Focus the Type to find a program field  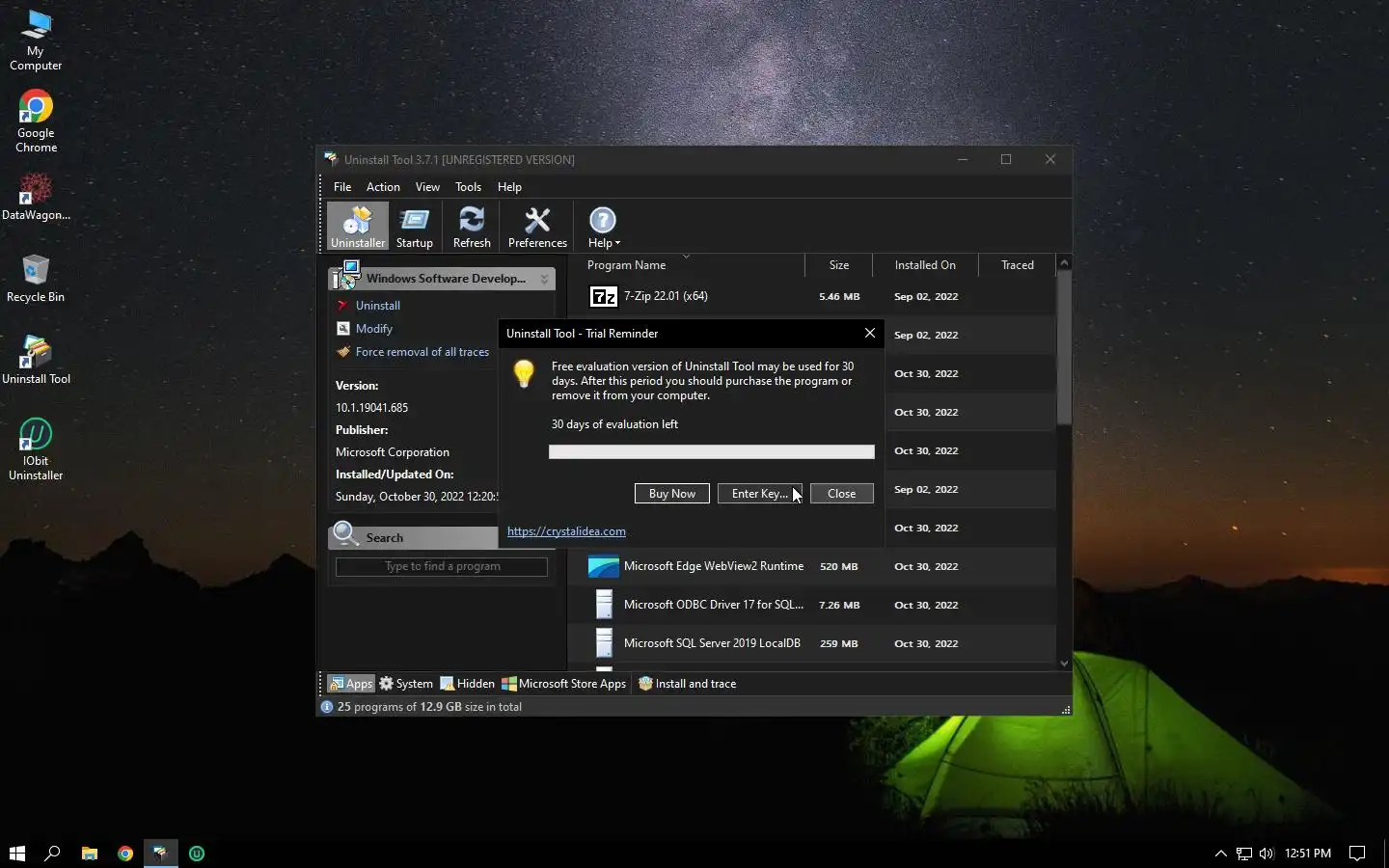click(x=442, y=567)
